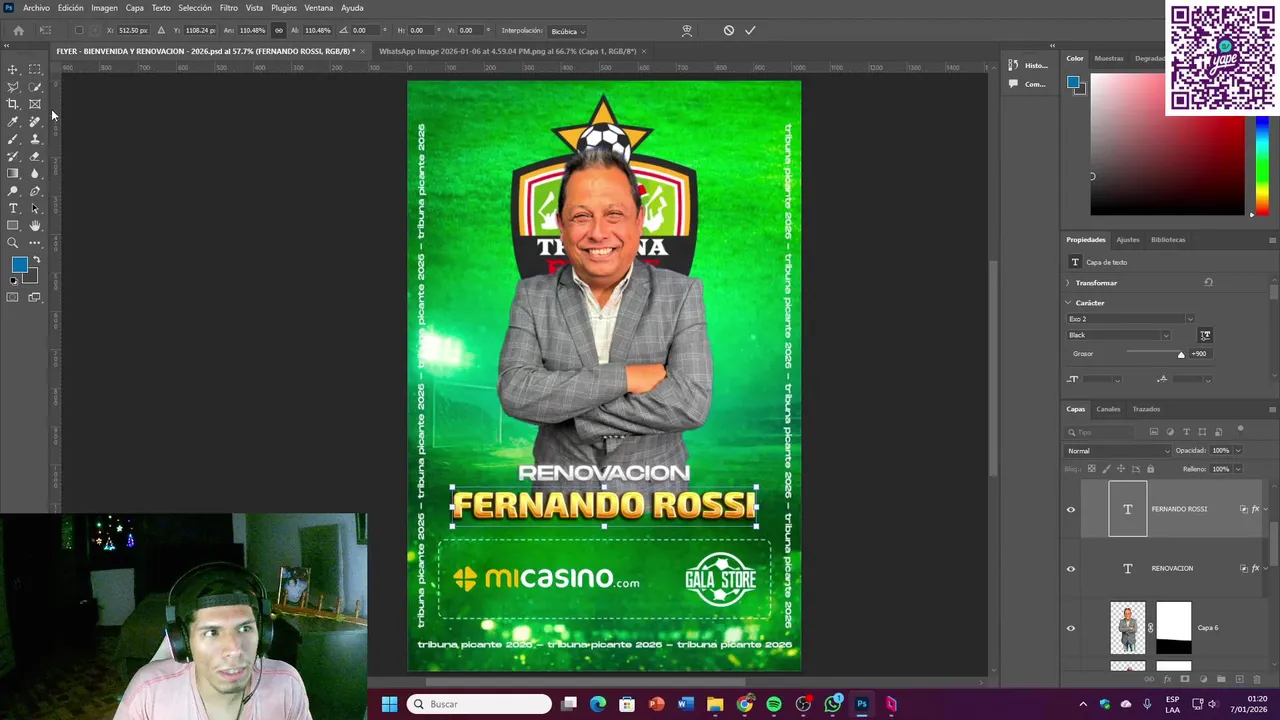Click the Grosor +900 value field
Image resolution: width=1280 pixels, height=720 pixels.
pyautogui.click(x=1199, y=354)
